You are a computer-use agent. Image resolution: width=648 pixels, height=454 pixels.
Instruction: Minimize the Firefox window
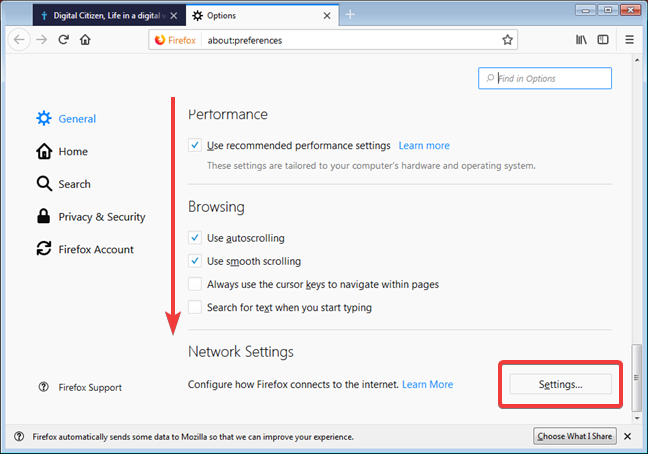(x=585, y=10)
